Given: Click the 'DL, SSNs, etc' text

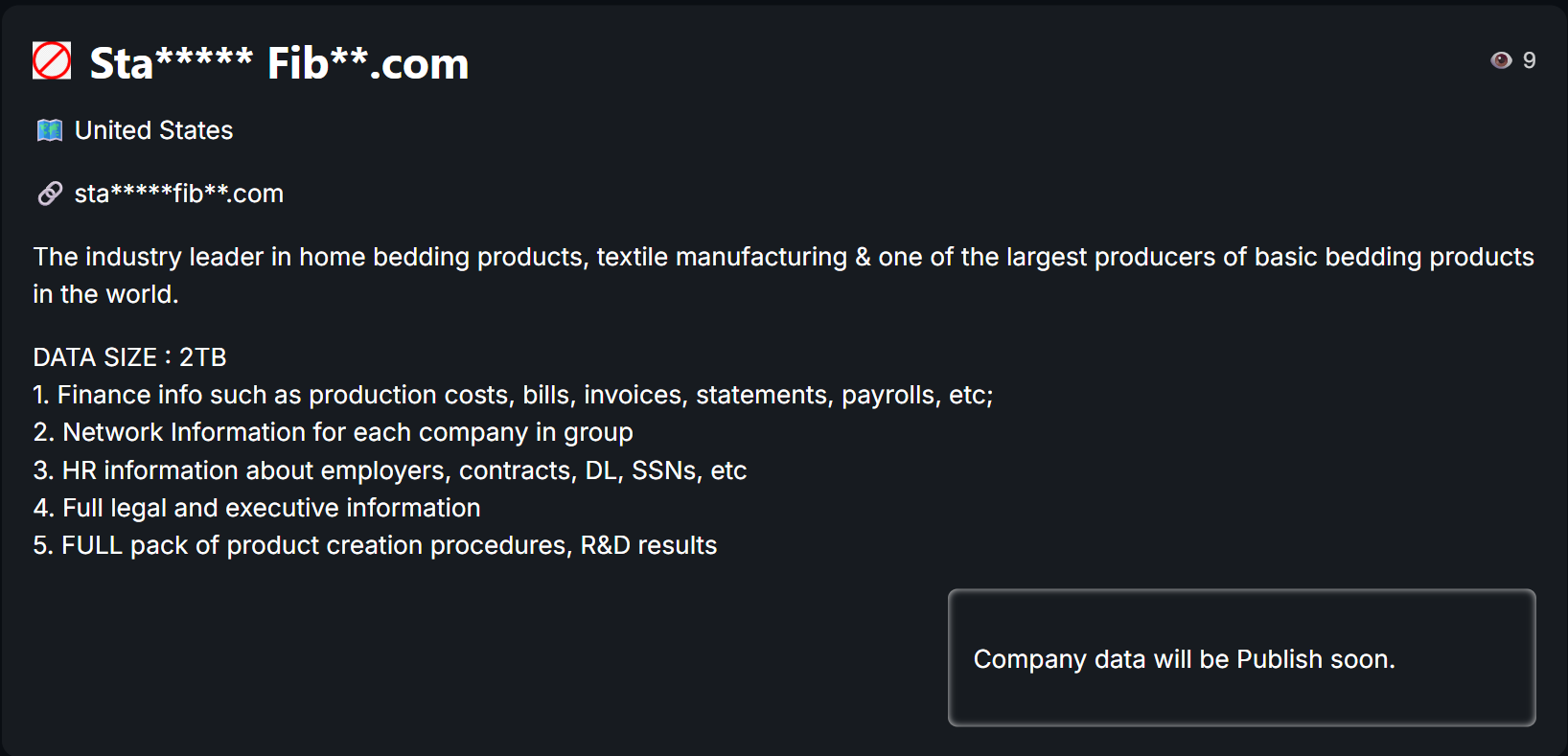Looking at the screenshot, I should (666, 470).
